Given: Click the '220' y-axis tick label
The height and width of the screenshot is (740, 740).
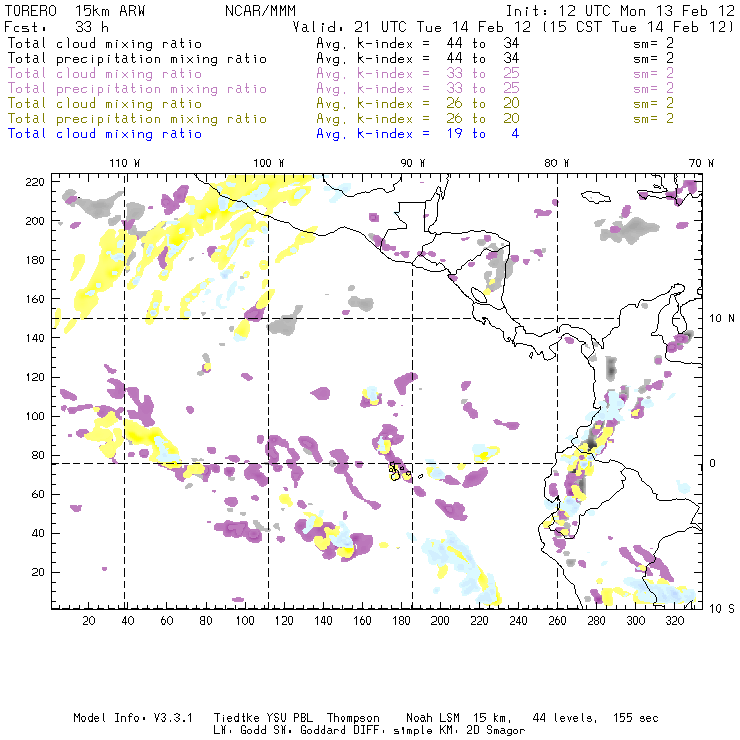Looking at the screenshot, I should tap(35, 182).
